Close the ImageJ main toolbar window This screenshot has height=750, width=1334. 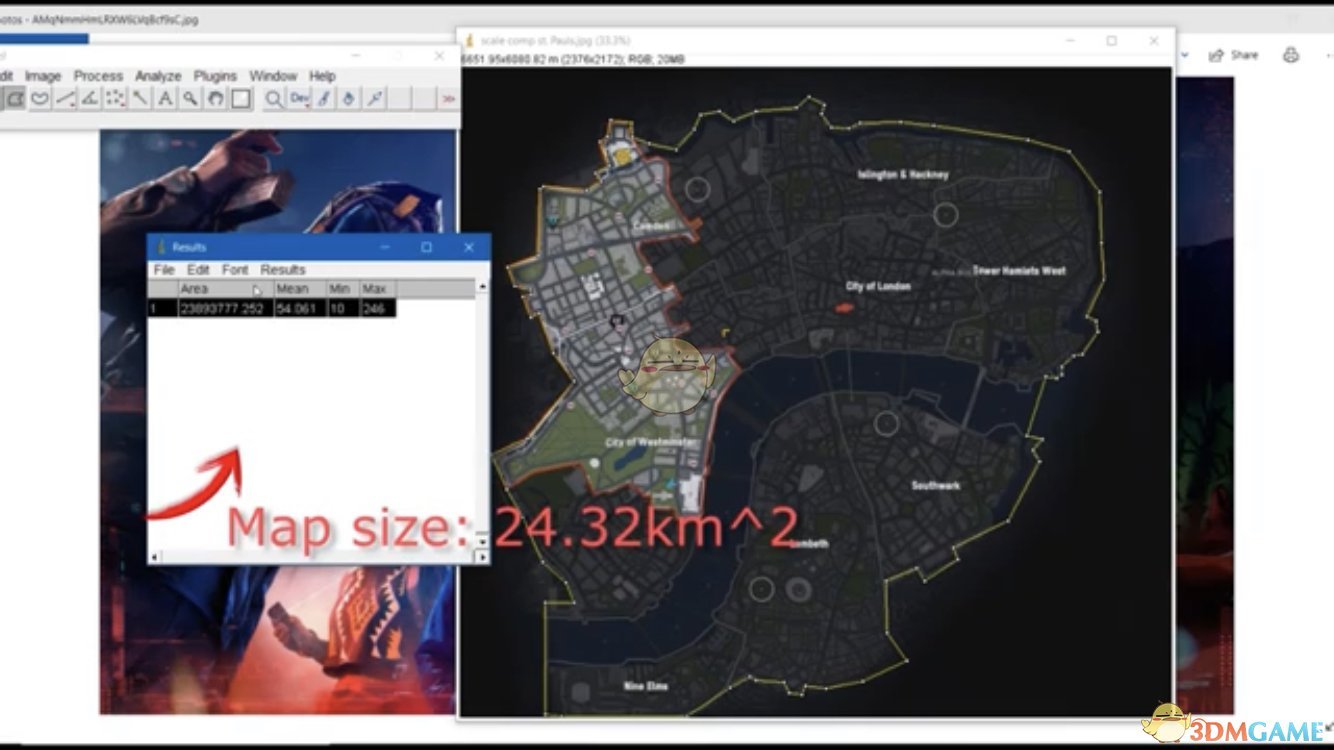439,56
